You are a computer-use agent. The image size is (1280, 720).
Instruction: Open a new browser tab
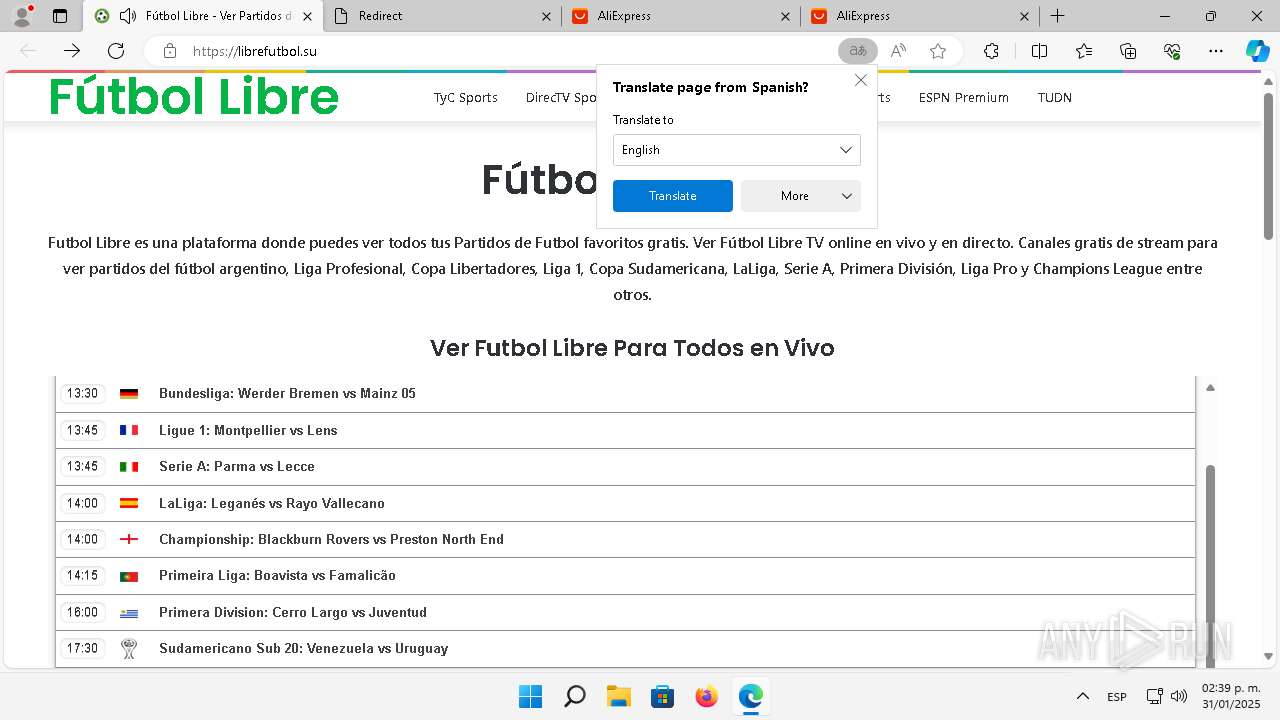pos(1057,16)
